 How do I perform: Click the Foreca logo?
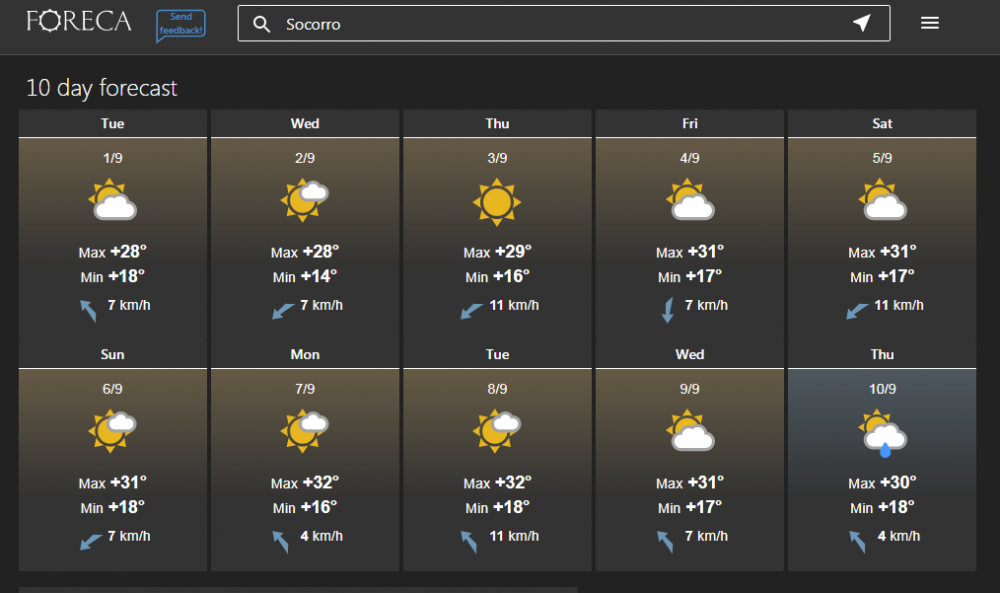point(79,22)
